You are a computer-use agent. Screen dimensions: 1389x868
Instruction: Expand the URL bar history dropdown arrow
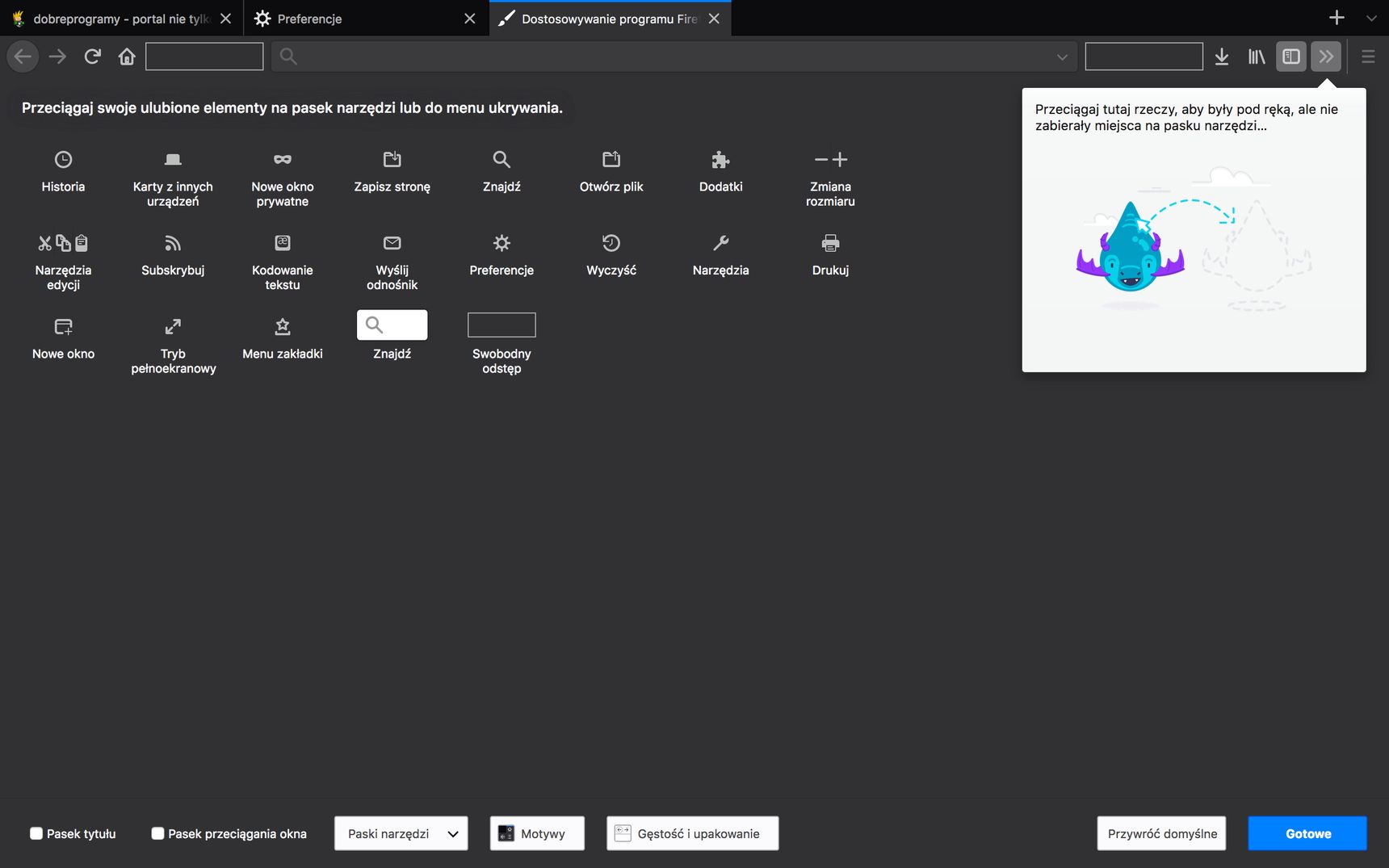[x=1062, y=57]
